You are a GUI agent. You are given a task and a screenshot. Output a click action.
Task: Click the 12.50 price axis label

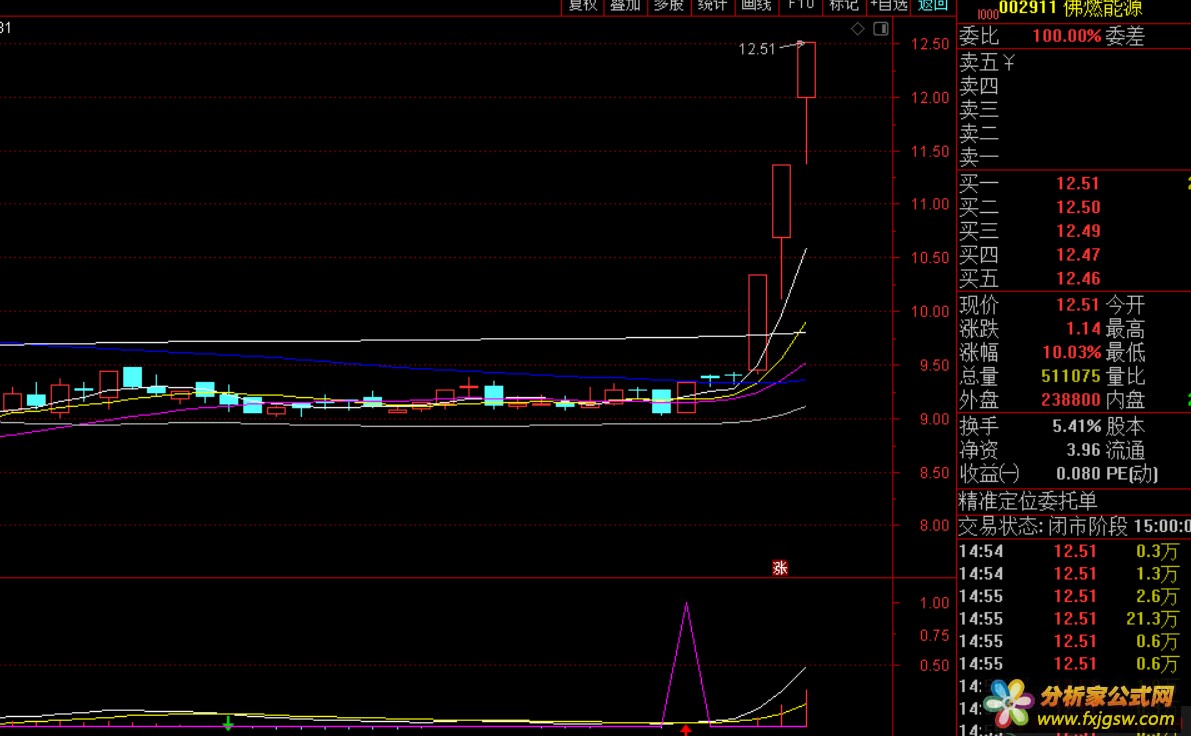coord(930,44)
